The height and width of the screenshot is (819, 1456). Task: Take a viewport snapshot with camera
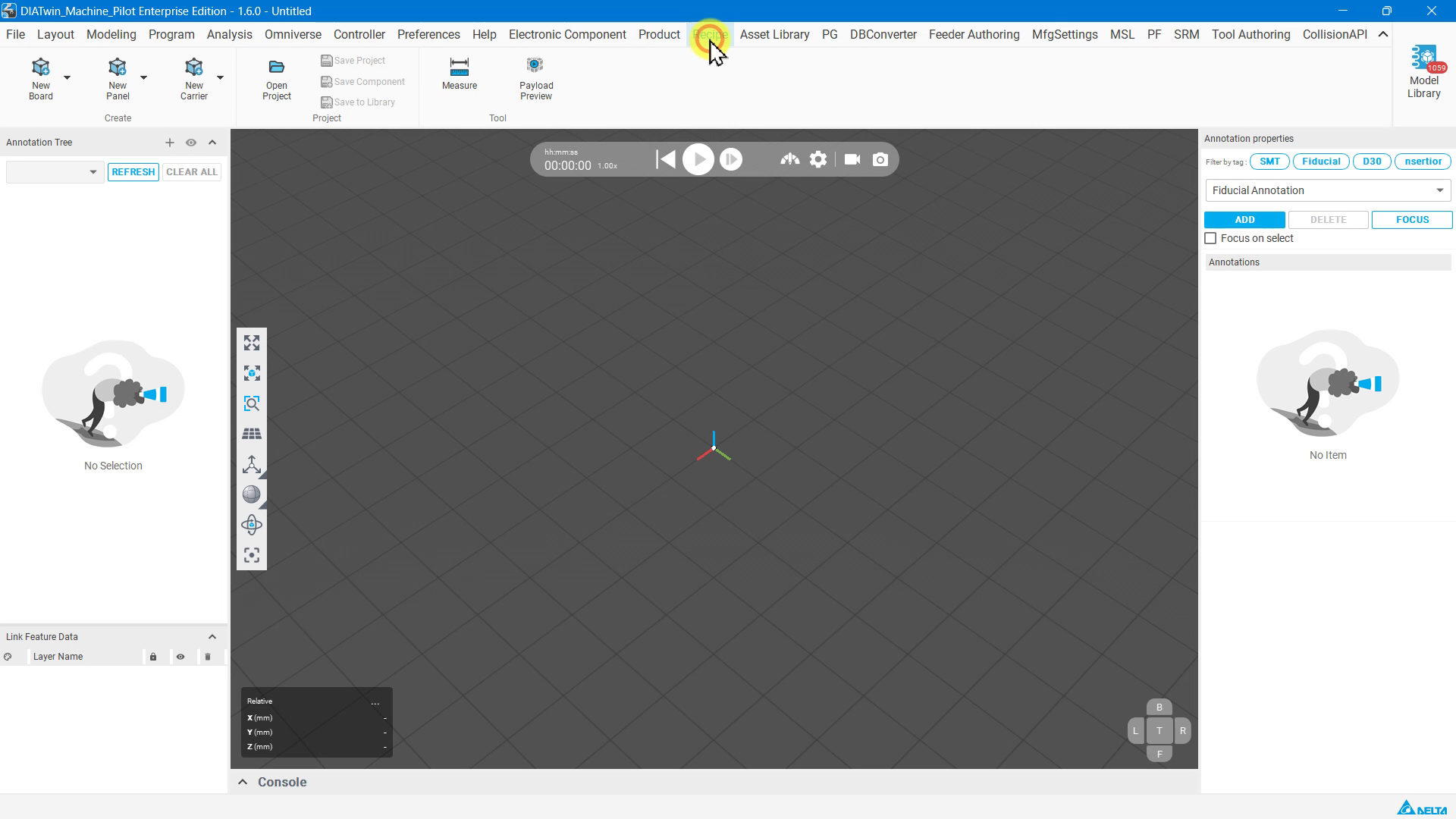[880, 159]
